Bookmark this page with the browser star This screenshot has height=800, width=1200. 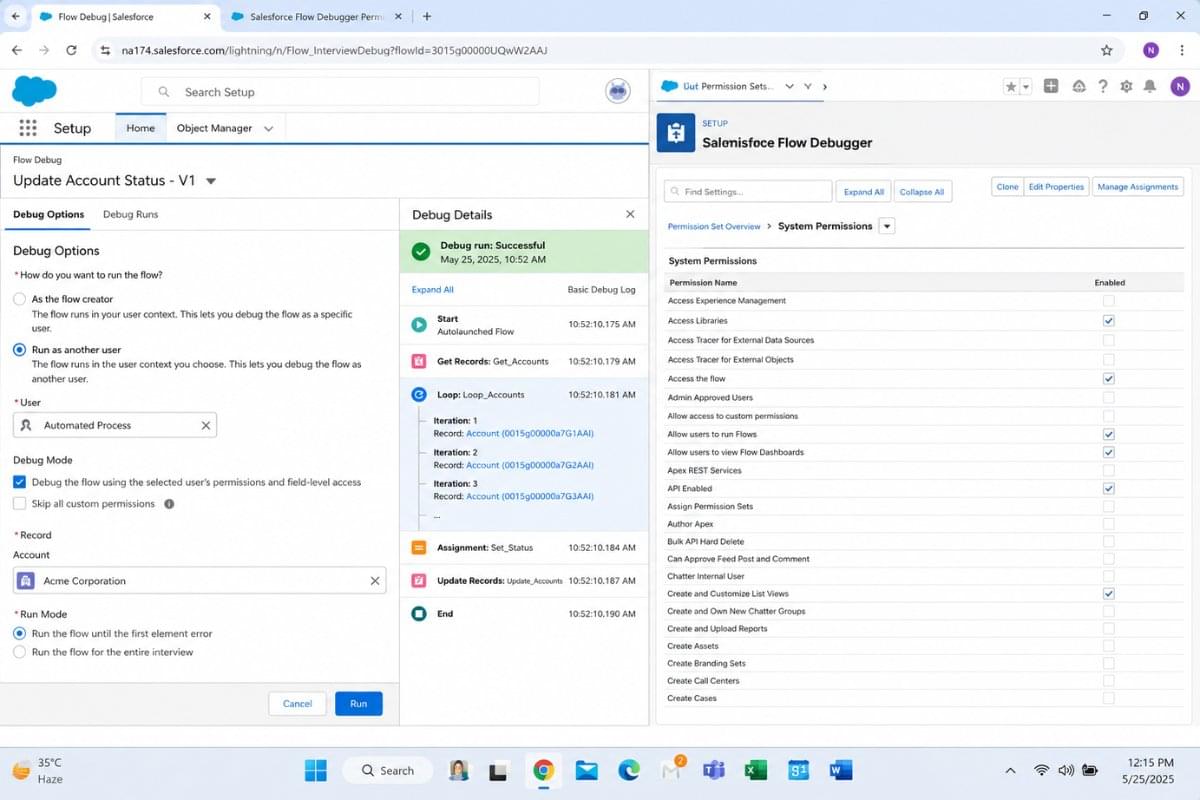point(1106,50)
